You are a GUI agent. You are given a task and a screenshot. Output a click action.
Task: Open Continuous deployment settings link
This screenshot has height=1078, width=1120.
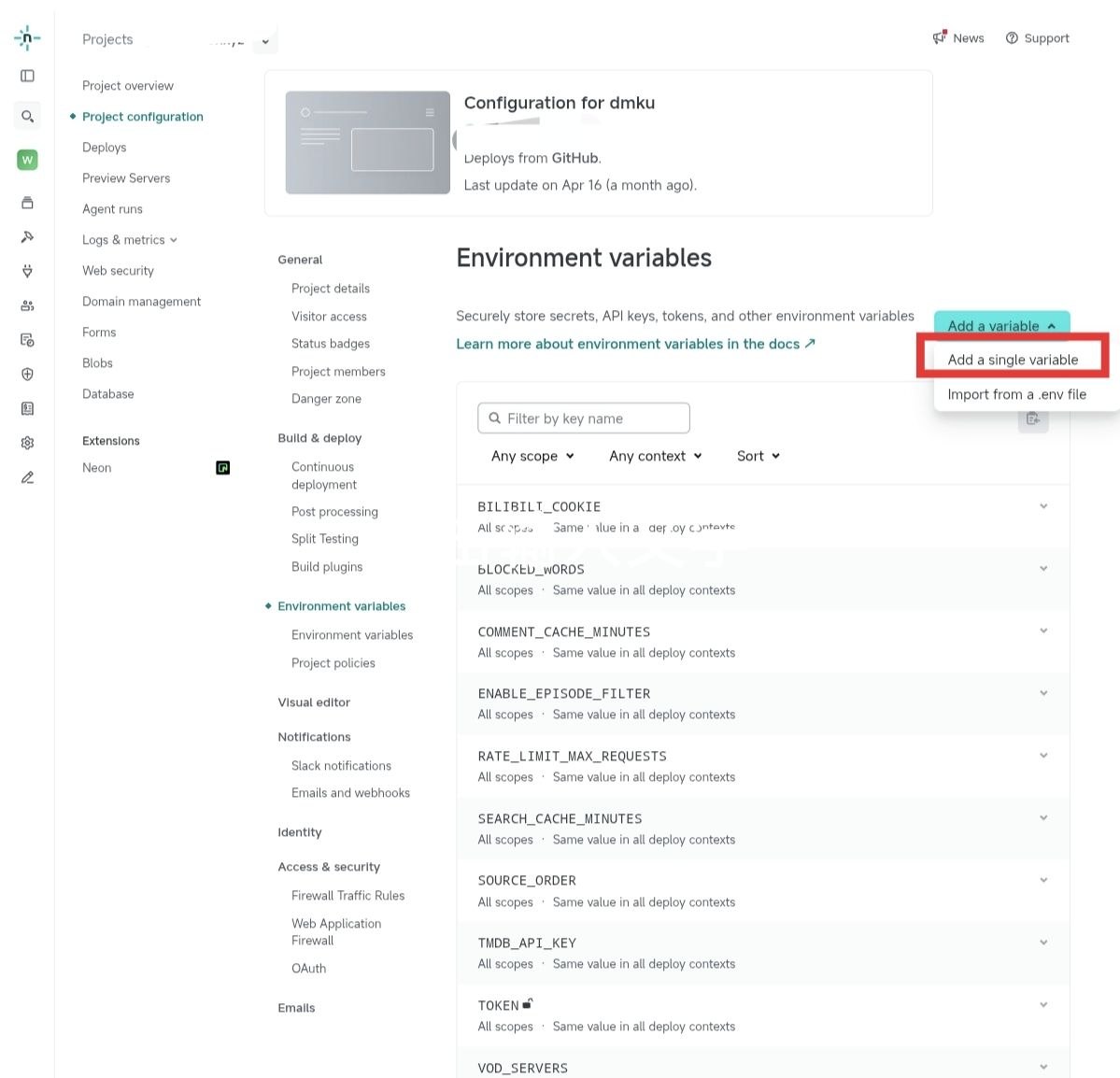[x=323, y=475]
